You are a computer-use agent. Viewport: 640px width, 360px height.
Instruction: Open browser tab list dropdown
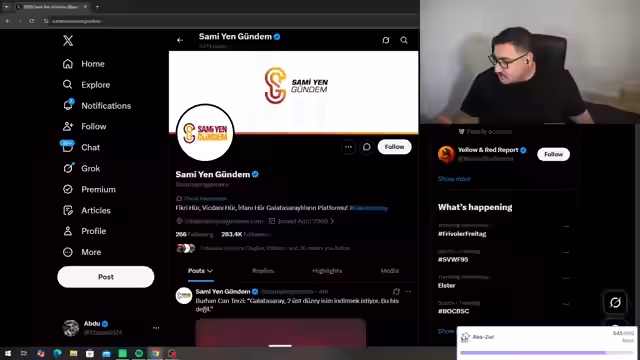coord(6,7)
